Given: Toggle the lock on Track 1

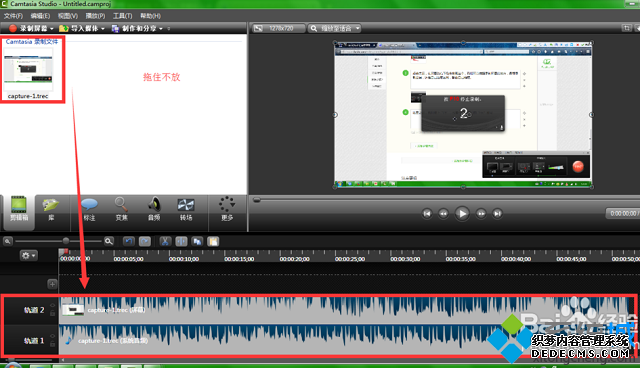Looking at the screenshot, I should (x=53, y=344).
